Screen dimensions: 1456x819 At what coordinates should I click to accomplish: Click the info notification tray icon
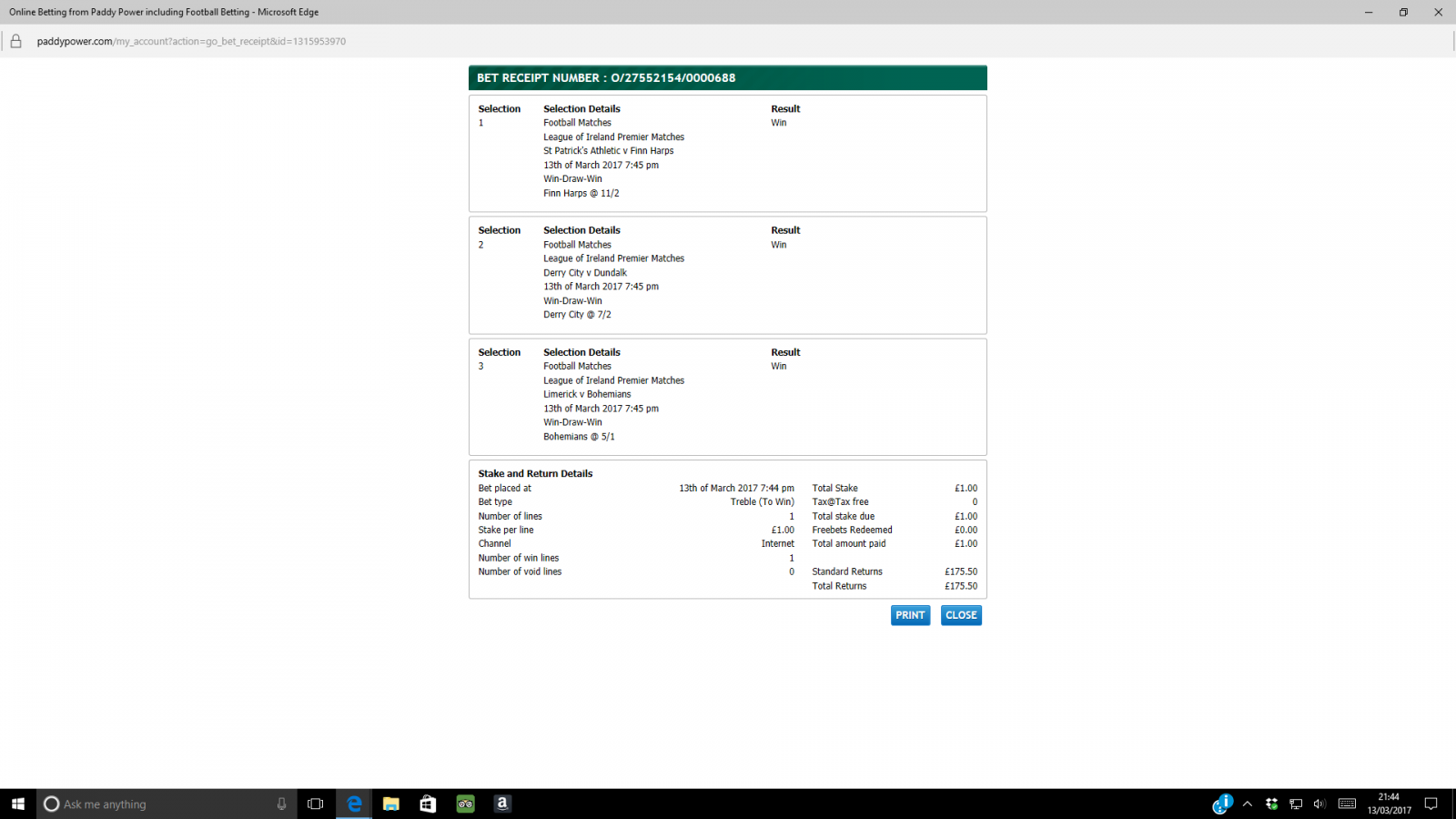(x=1222, y=804)
